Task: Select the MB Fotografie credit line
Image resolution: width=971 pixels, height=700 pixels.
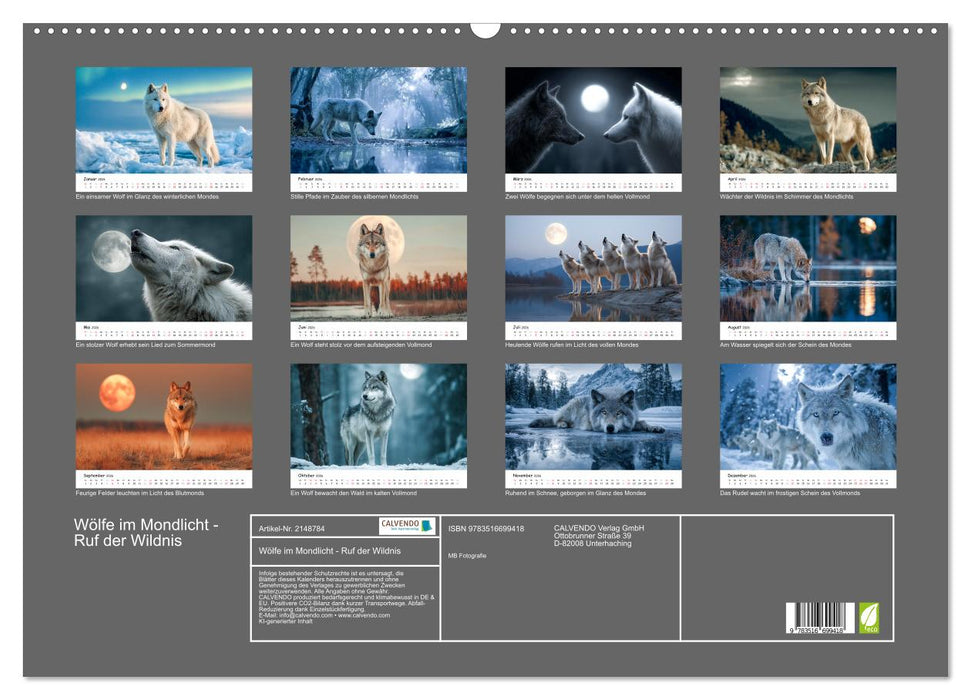Action: pos(467,556)
